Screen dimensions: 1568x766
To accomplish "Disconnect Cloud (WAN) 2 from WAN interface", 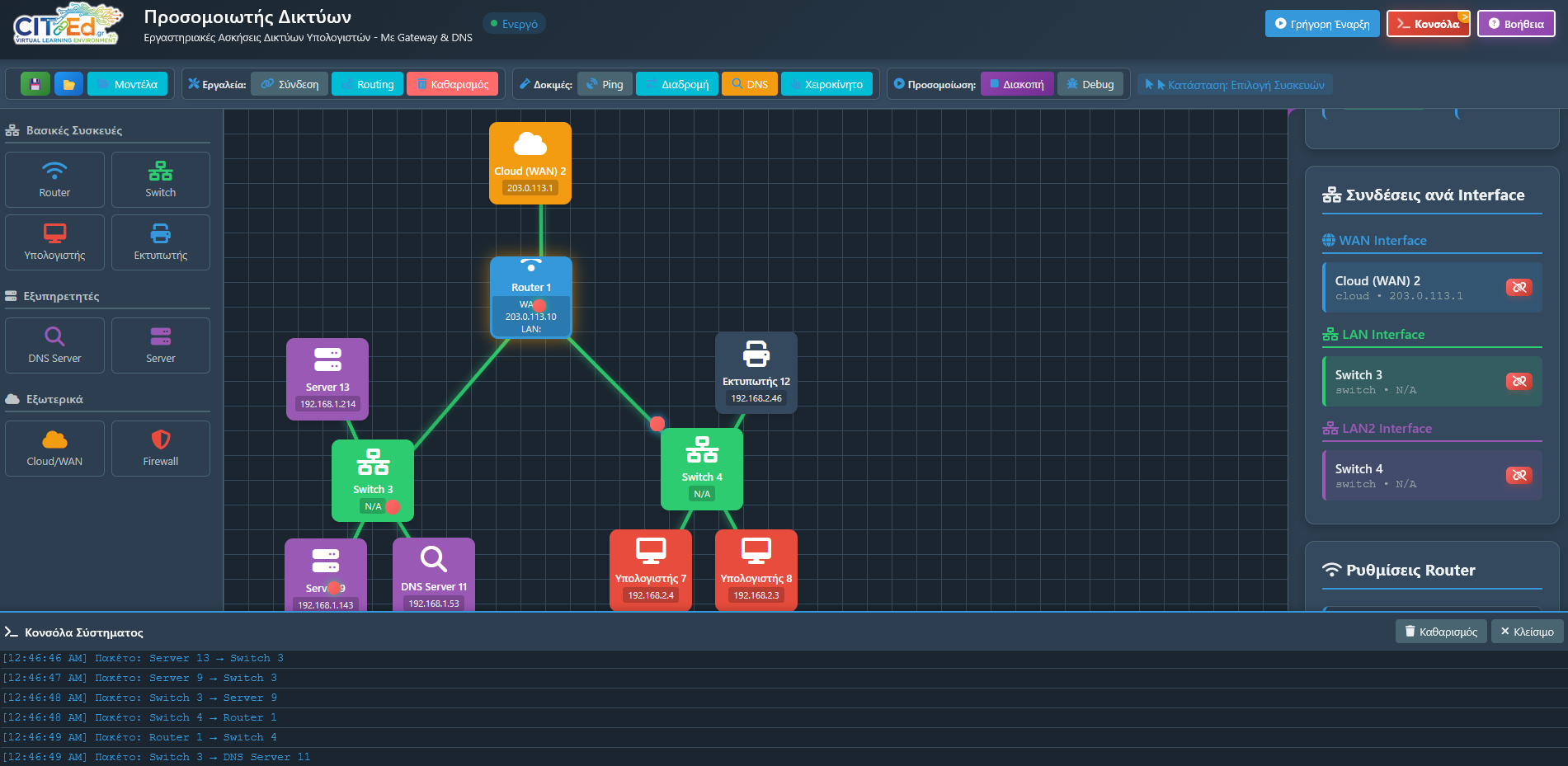I will [1519, 287].
